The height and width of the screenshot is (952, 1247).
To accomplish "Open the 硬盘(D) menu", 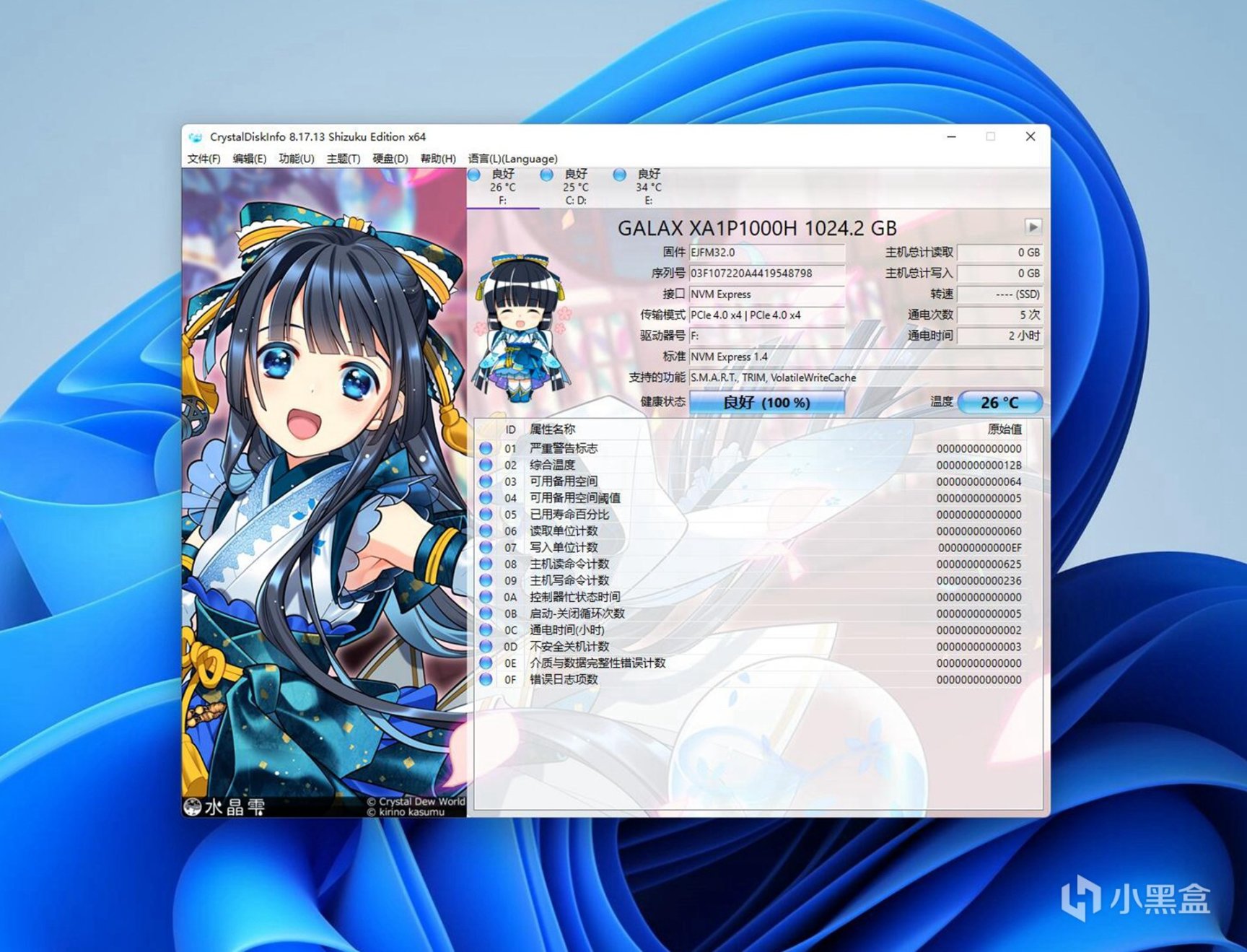I will [390, 159].
